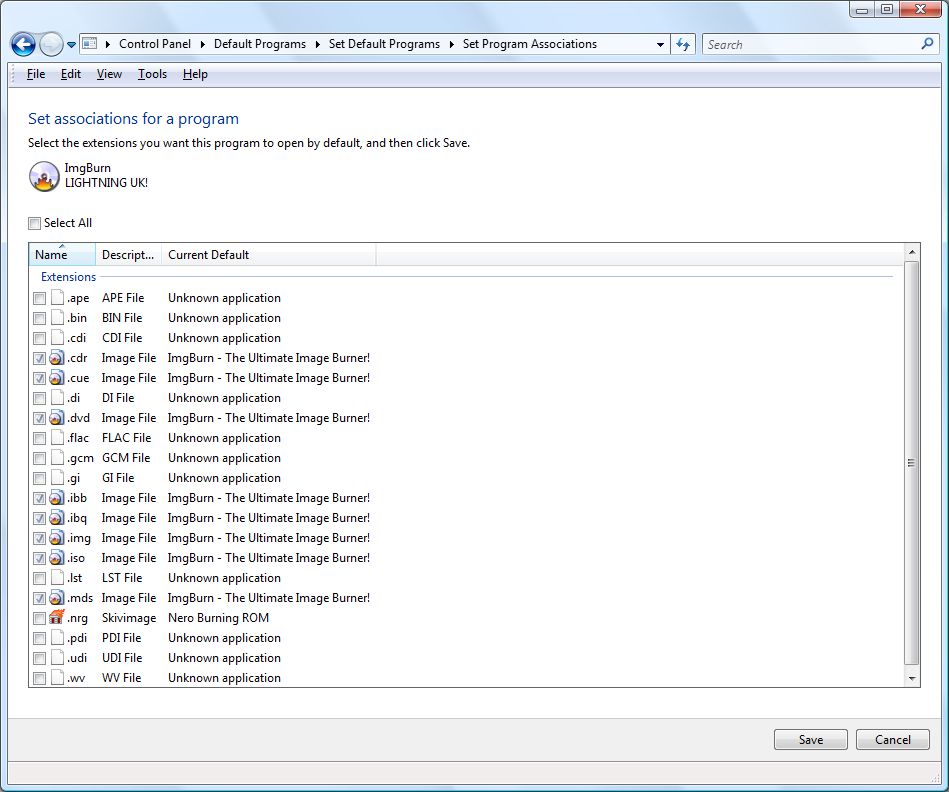Open the Tools menu
The width and height of the screenshot is (949, 792).
click(x=152, y=74)
